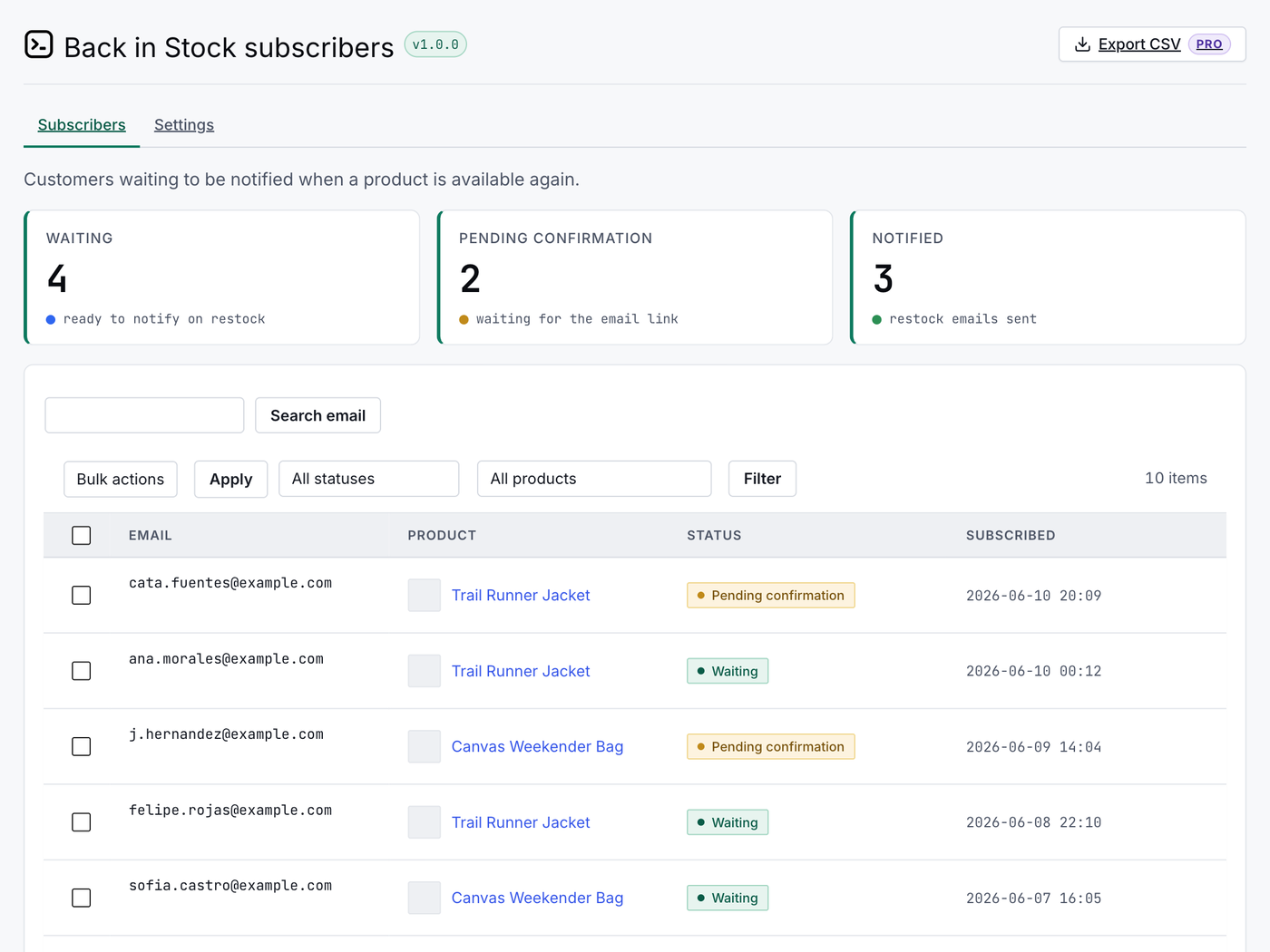Click the Filter button
Screen dimensions: 1270x952
click(x=762, y=479)
